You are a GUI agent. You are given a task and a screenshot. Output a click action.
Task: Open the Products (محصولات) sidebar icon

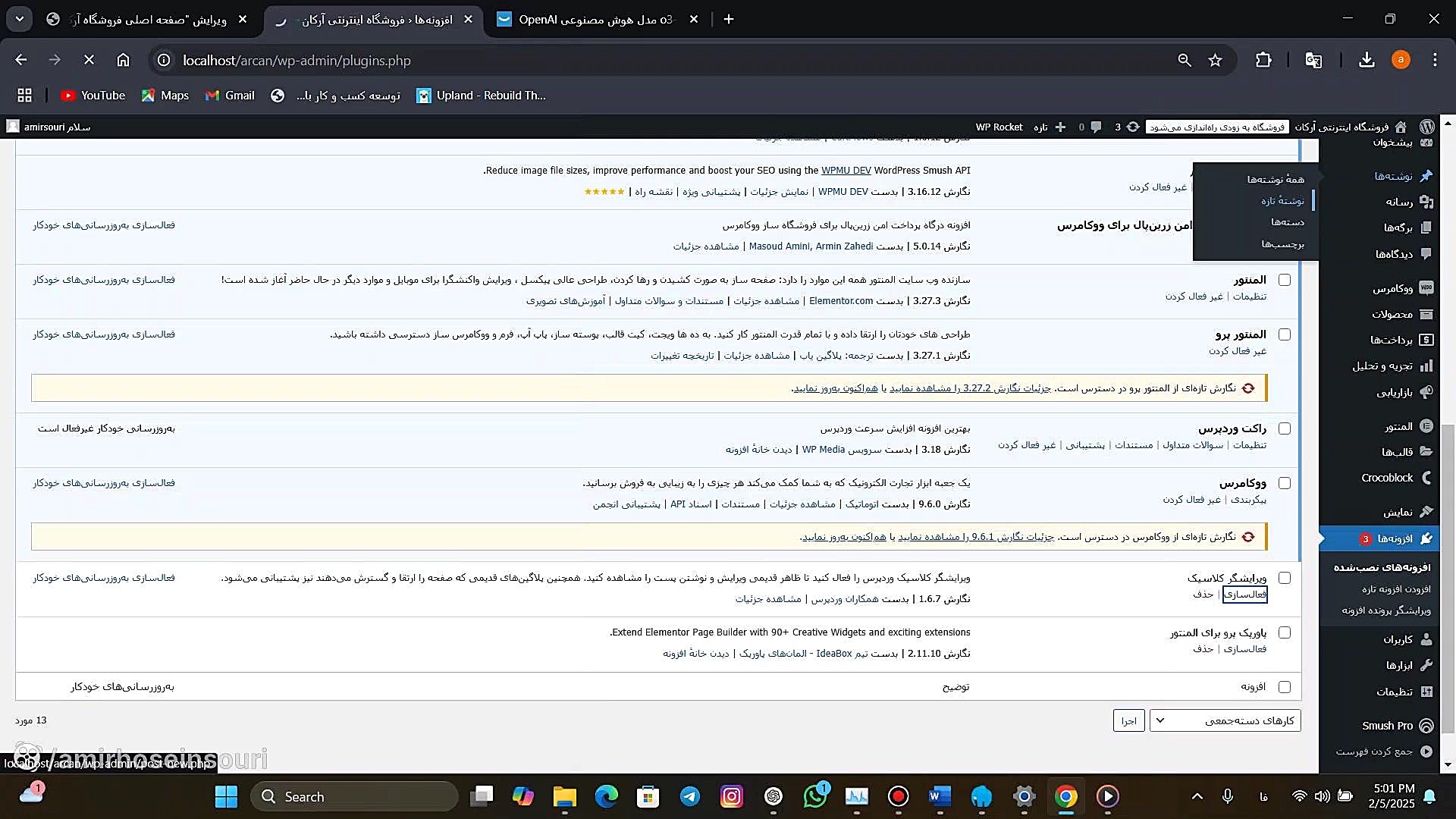click(1426, 314)
